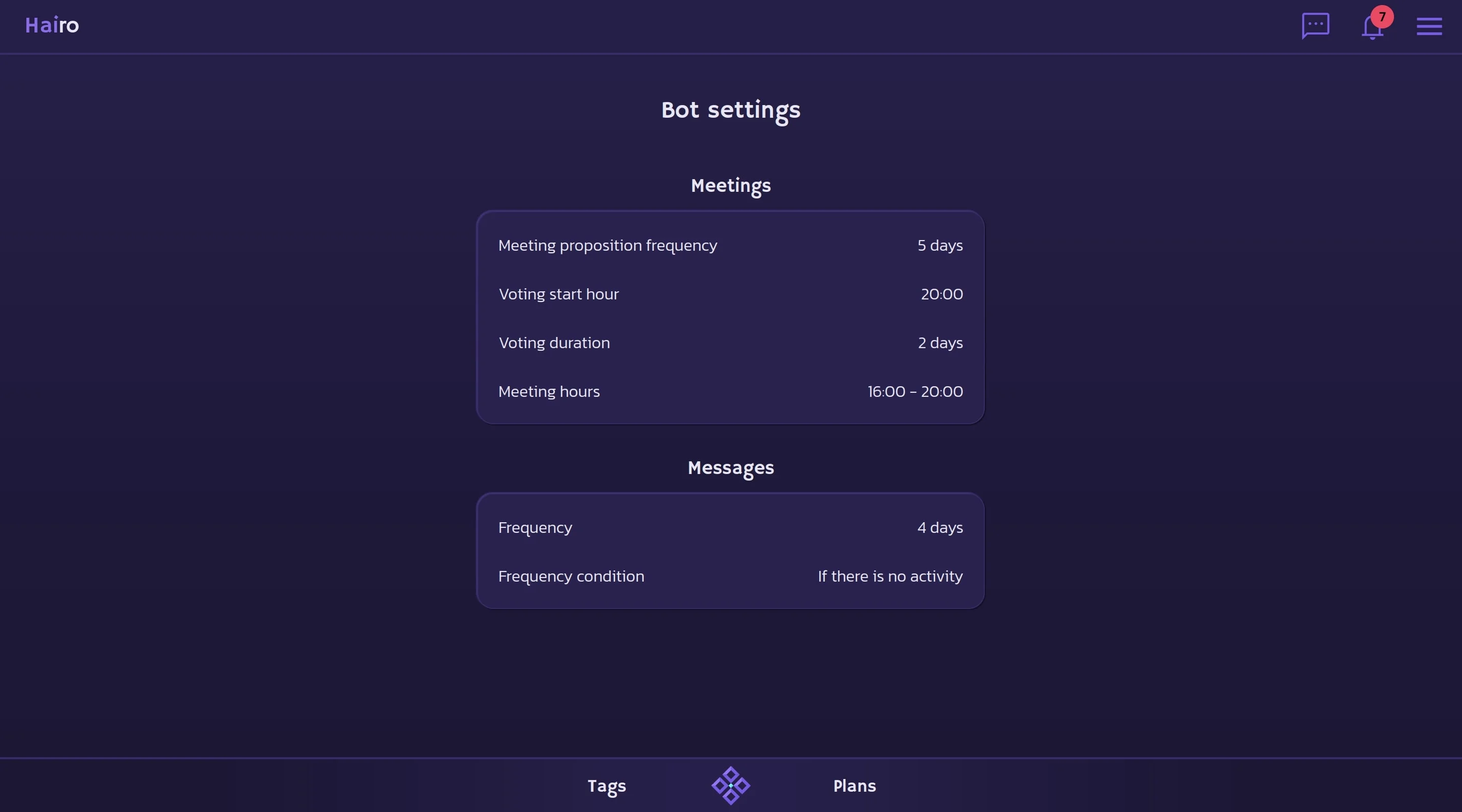Click the Voting start hour row label
Viewport: 1462px width, 812px height.
[558, 294]
